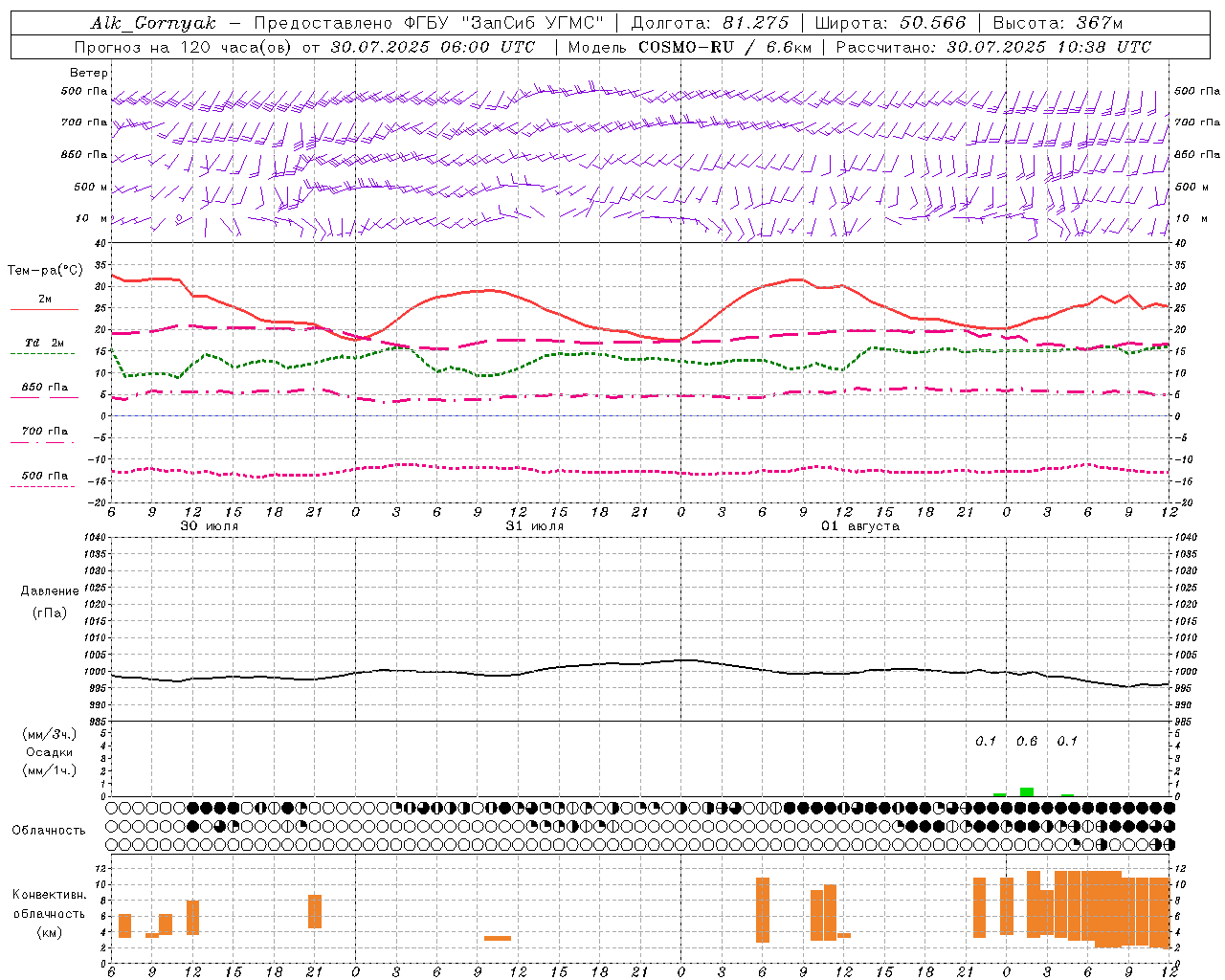This screenshot has height=980, width=1225.
Task: Select the 'Конвективн.' convective label
Action: (x=50, y=895)
